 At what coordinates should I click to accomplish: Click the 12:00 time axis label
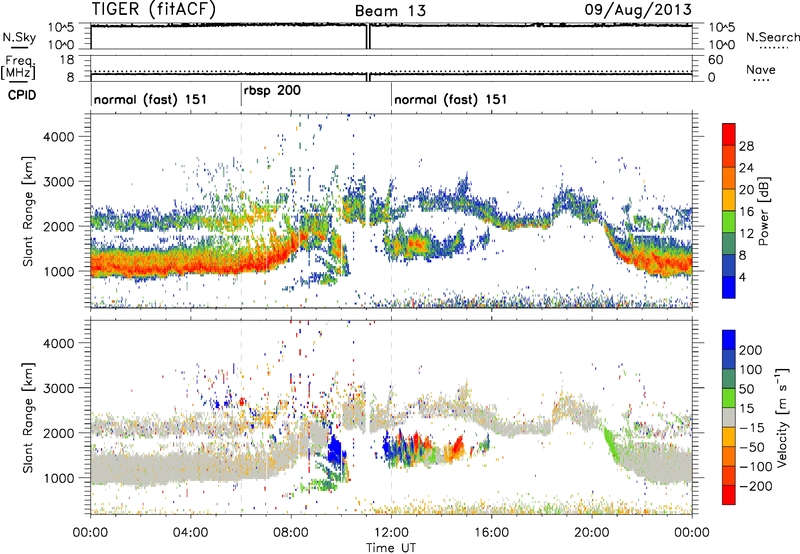pos(391,533)
